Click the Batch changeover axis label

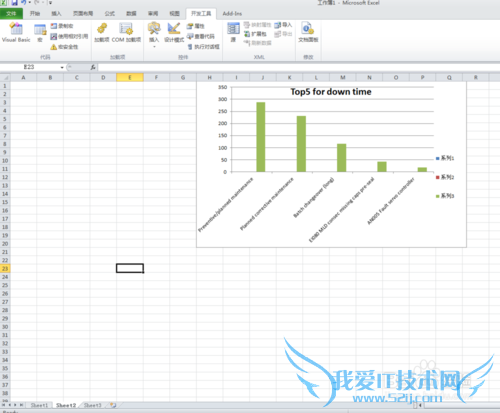coord(313,198)
